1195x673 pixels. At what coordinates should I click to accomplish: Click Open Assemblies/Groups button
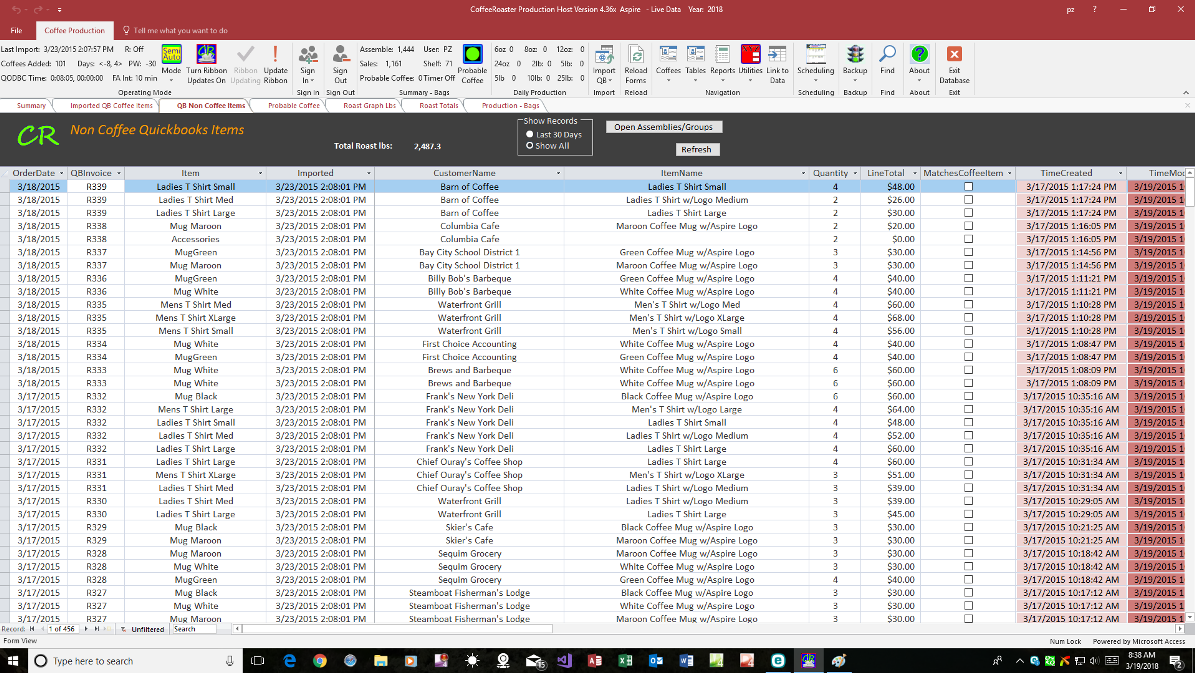[x=664, y=127]
